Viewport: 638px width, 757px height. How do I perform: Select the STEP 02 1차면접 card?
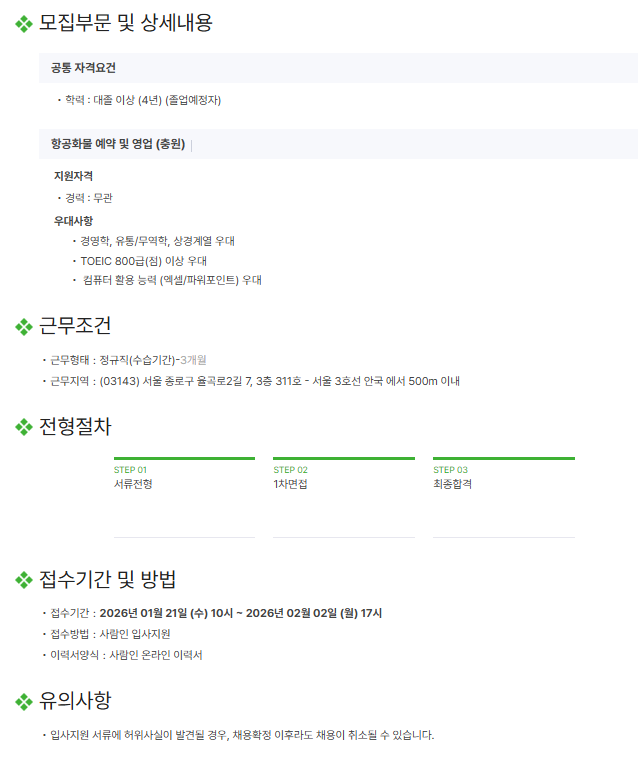(x=343, y=497)
